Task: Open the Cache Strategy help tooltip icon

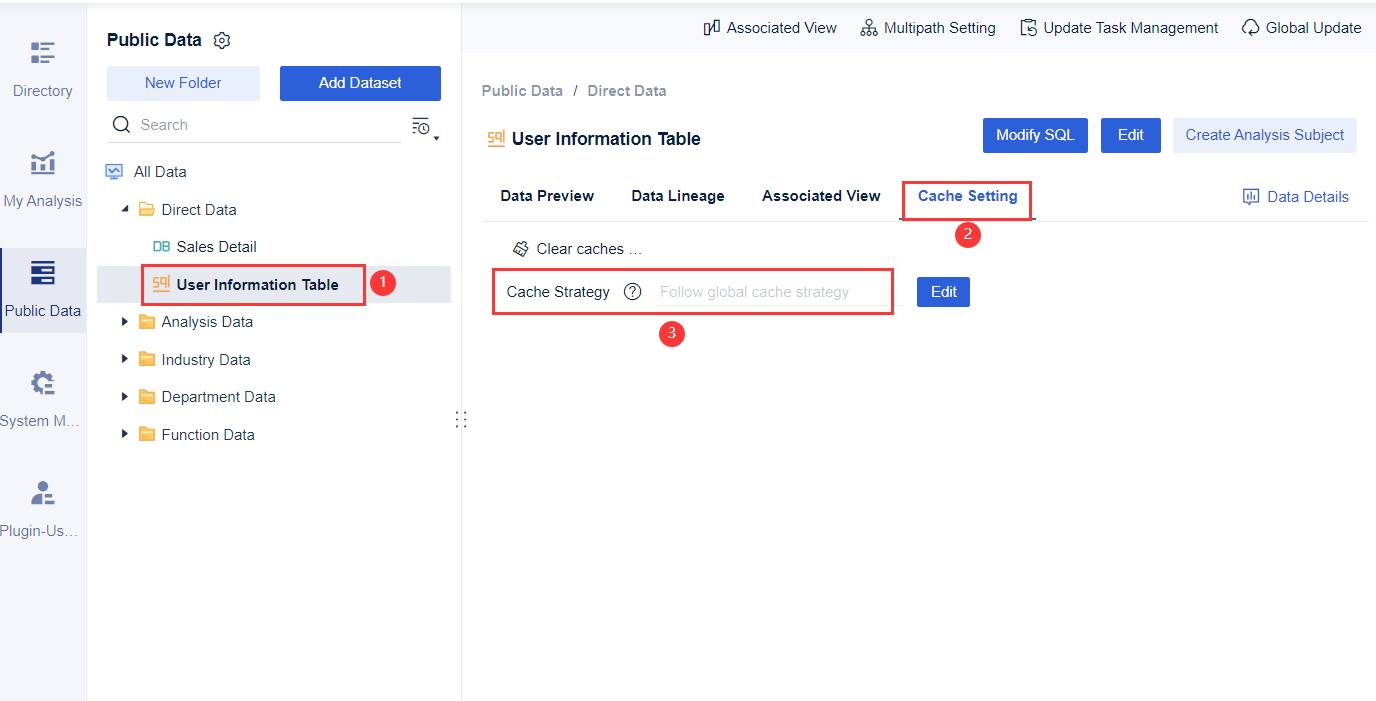Action: pyautogui.click(x=632, y=291)
